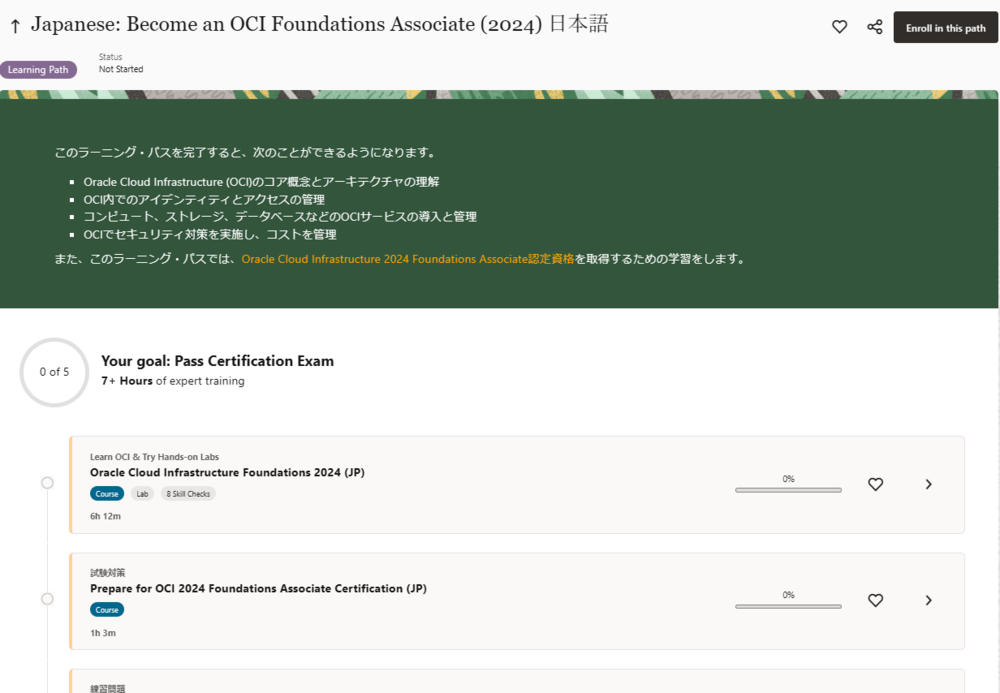Favorite the Prepare for OCI 2024 Certification course
Viewport: 1000px width, 693px height.
(875, 600)
